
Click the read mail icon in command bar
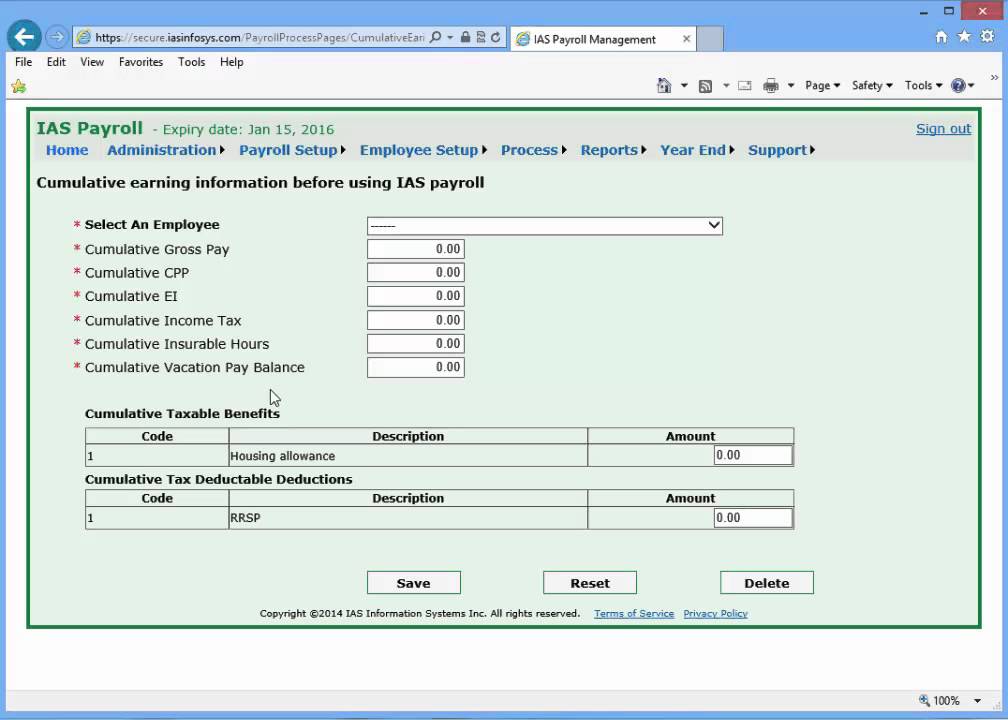pyautogui.click(x=744, y=86)
